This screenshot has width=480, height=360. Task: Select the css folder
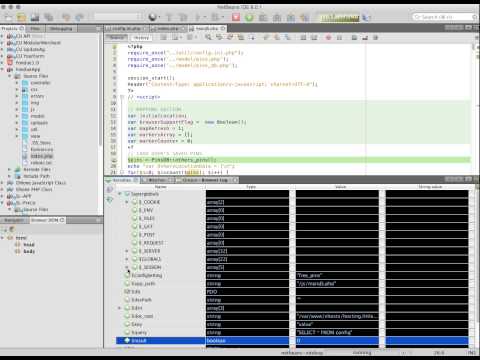(x=34, y=89)
